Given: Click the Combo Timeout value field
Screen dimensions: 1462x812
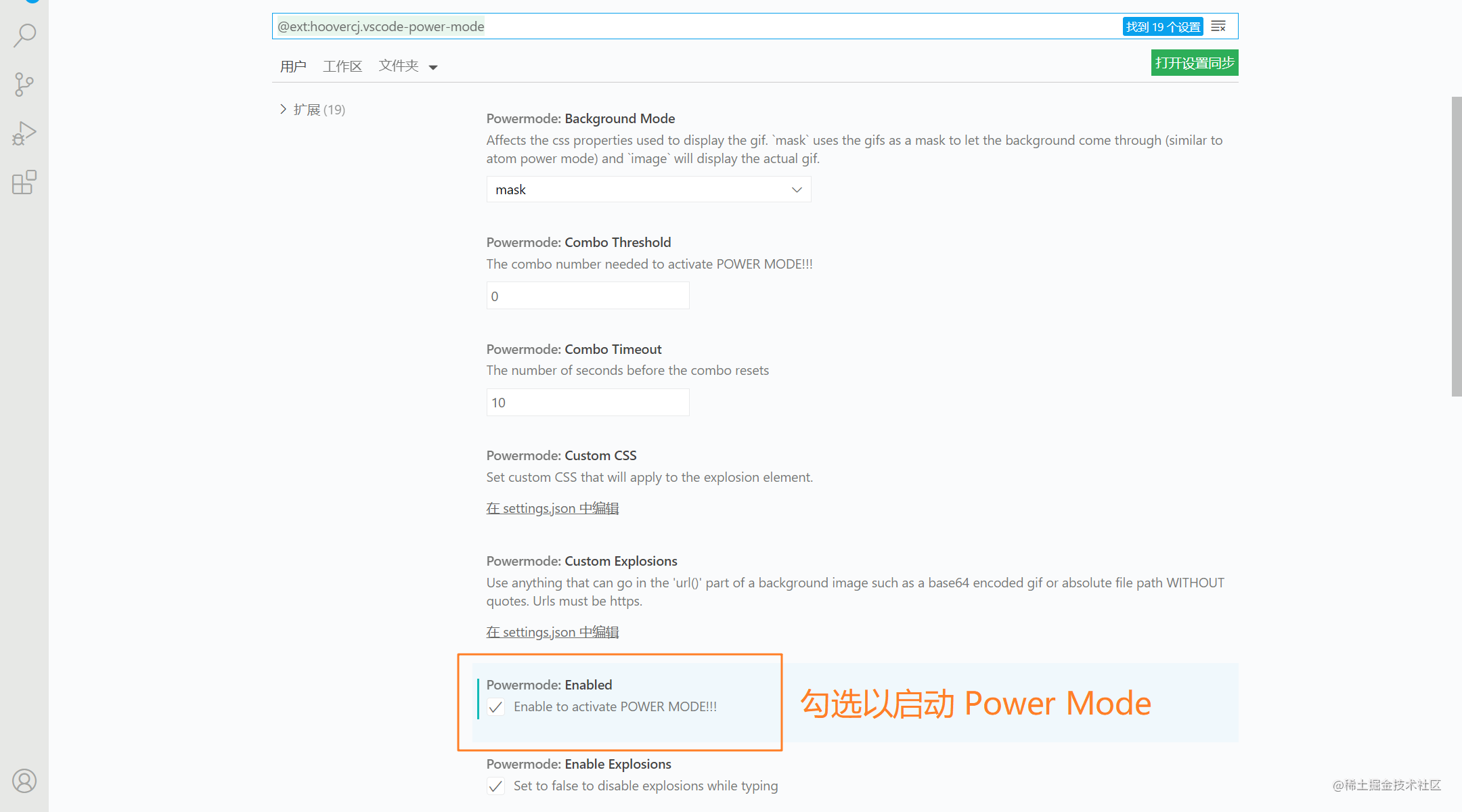Looking at the screenshot, I should coord(588,402).
